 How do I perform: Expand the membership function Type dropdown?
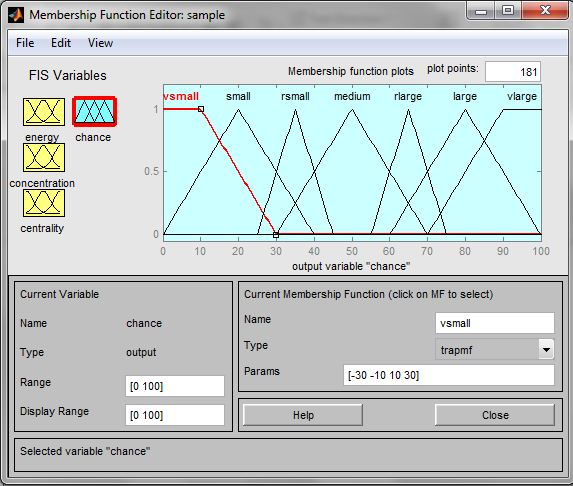pyautogui.click(x=546, y=350)
